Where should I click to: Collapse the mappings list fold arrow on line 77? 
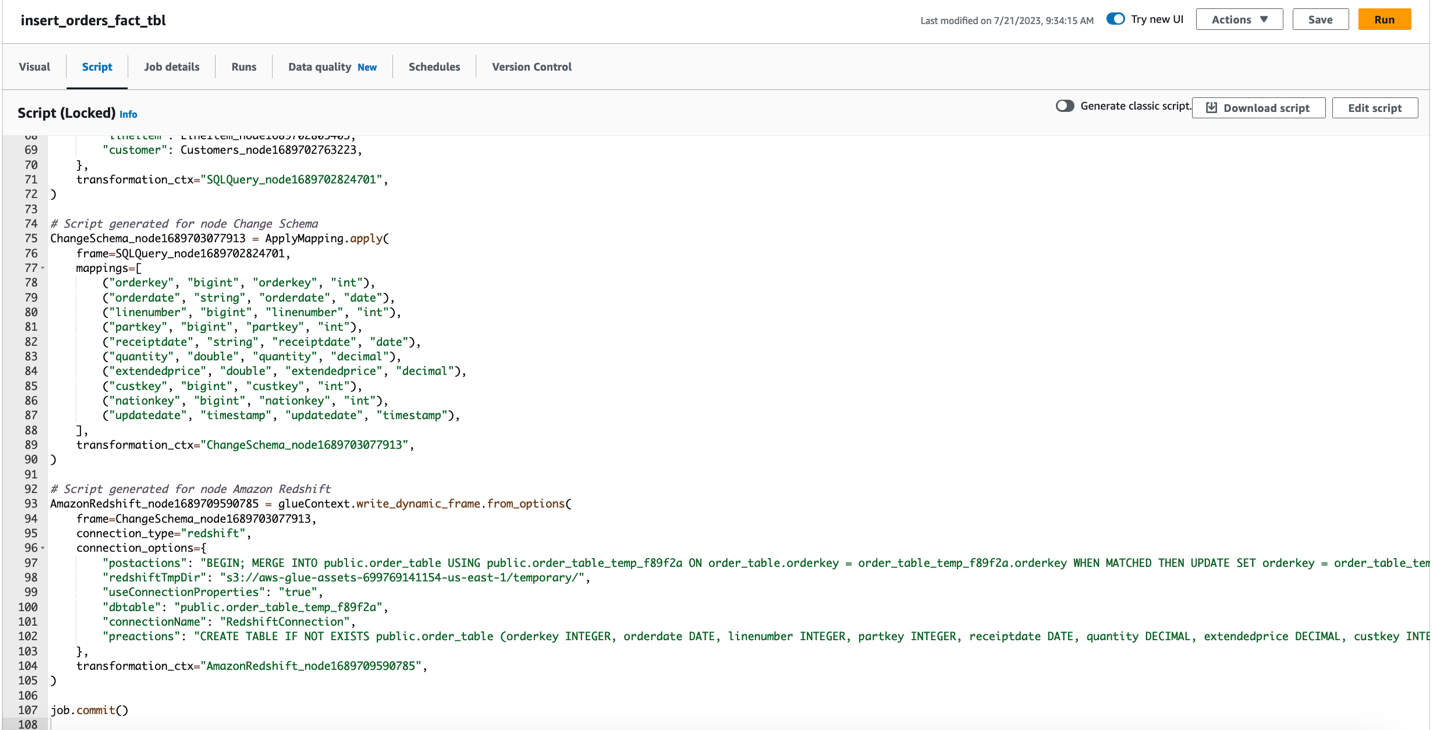click(x=43, y=268)
